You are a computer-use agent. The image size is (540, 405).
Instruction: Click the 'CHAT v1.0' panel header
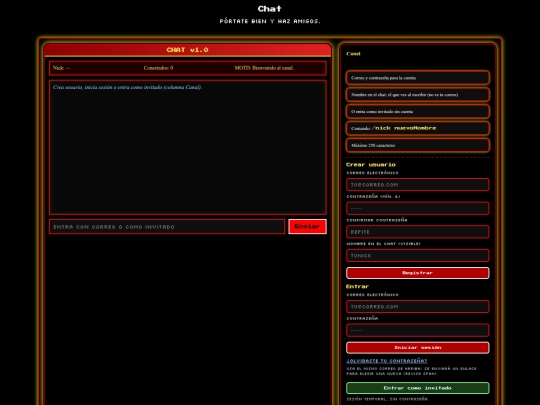tap(187, 50)
